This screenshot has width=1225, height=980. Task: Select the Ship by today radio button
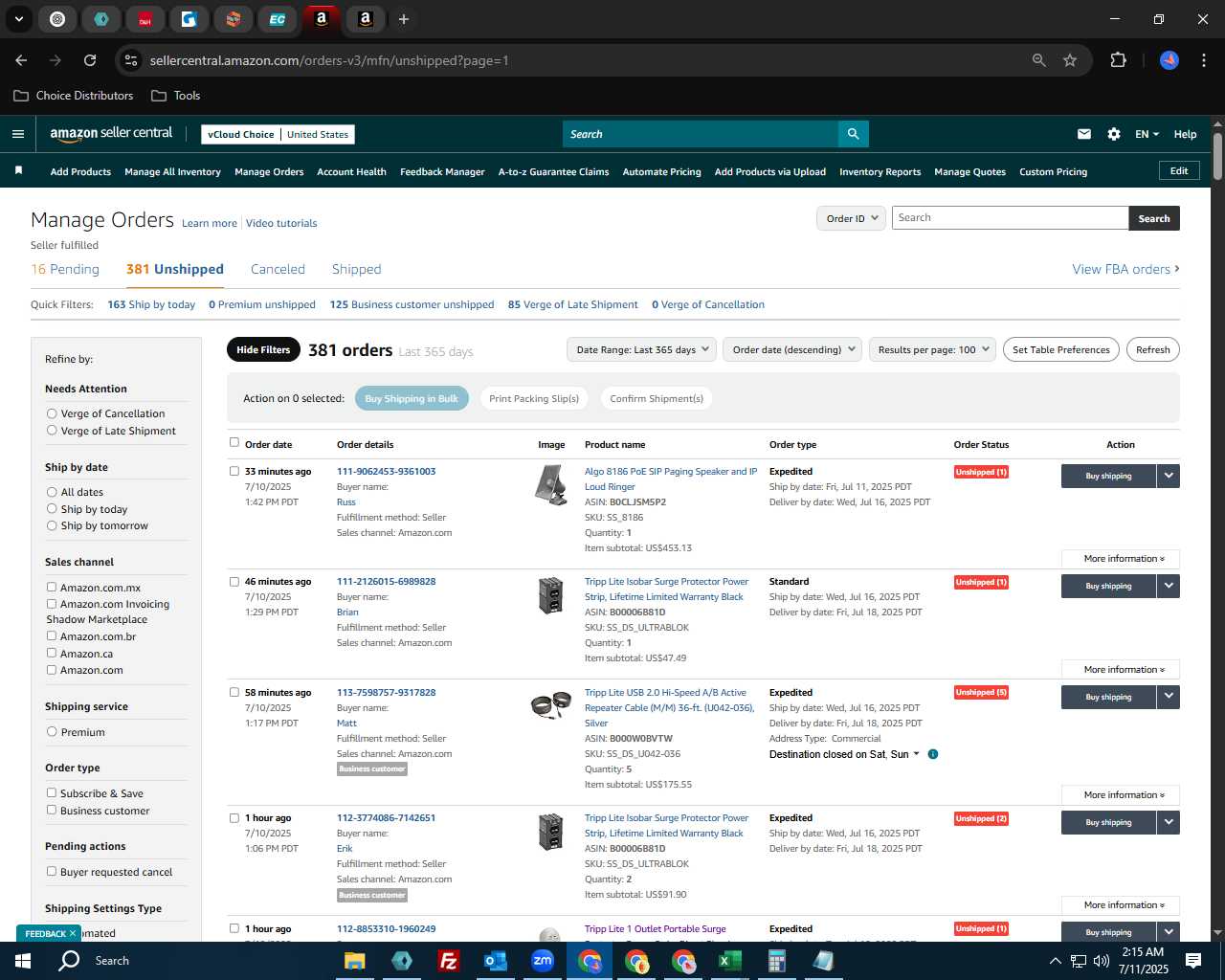pos(52,509)
